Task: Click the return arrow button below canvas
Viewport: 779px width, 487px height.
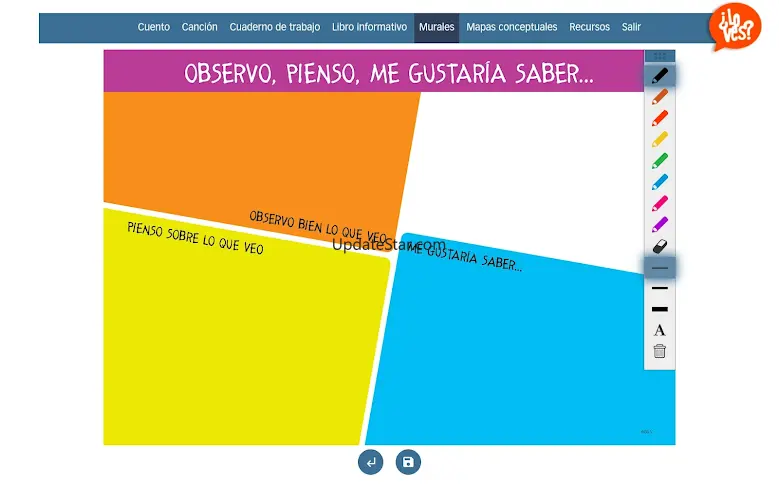Action: point(371,462)
